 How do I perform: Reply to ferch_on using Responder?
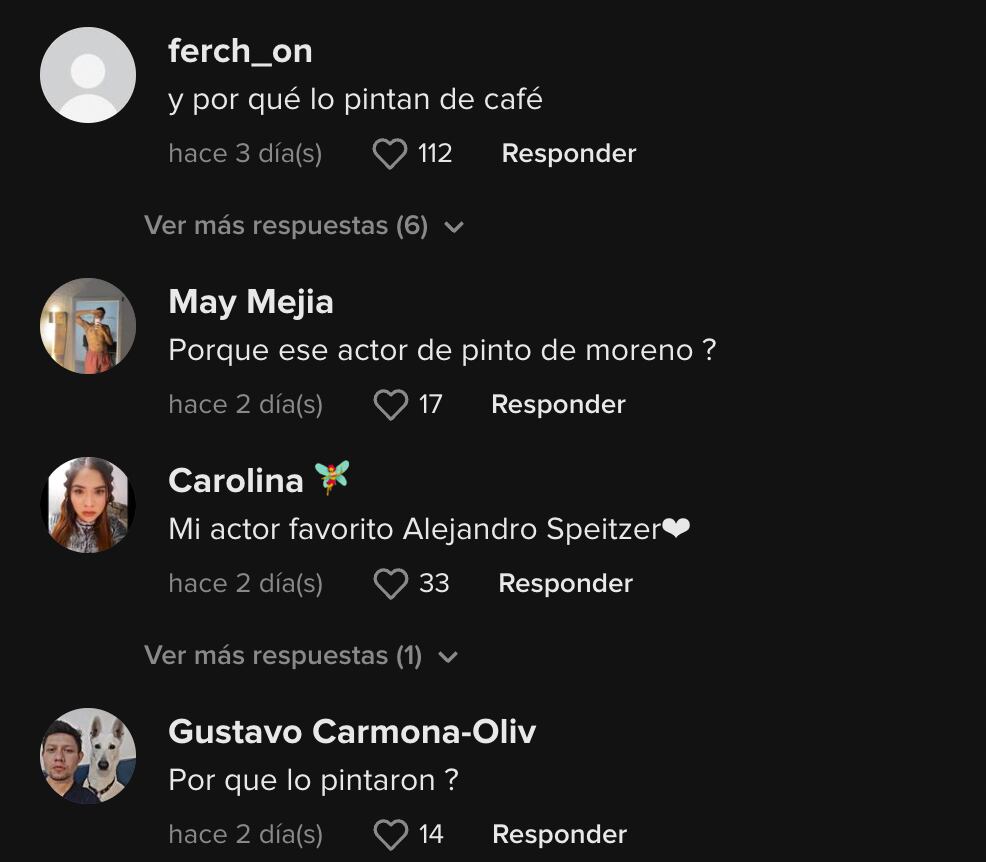[568, 153]
